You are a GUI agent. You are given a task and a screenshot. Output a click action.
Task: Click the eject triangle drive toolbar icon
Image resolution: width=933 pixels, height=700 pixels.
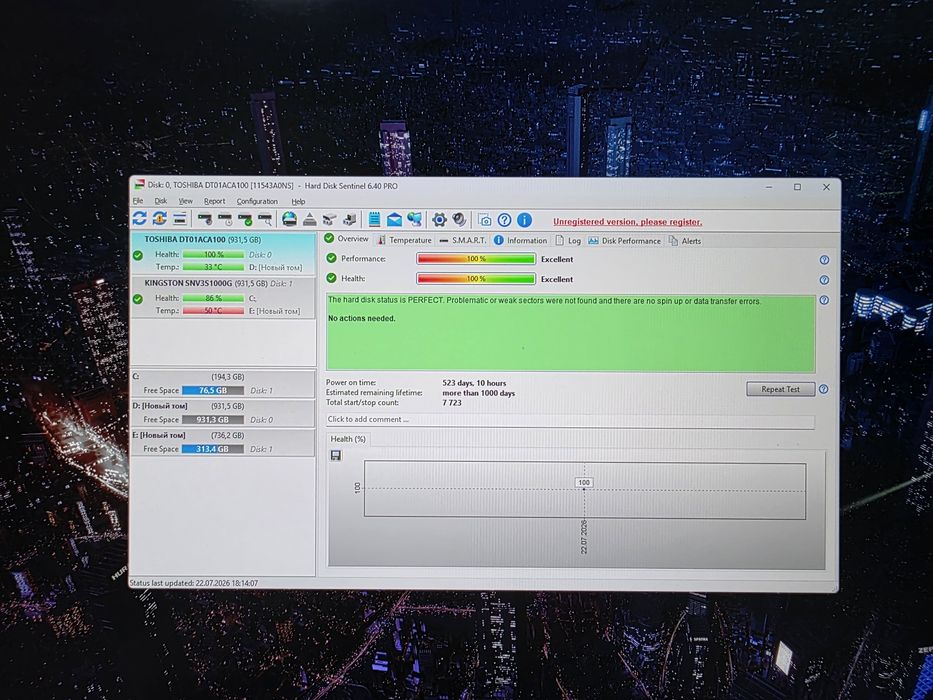309,220
